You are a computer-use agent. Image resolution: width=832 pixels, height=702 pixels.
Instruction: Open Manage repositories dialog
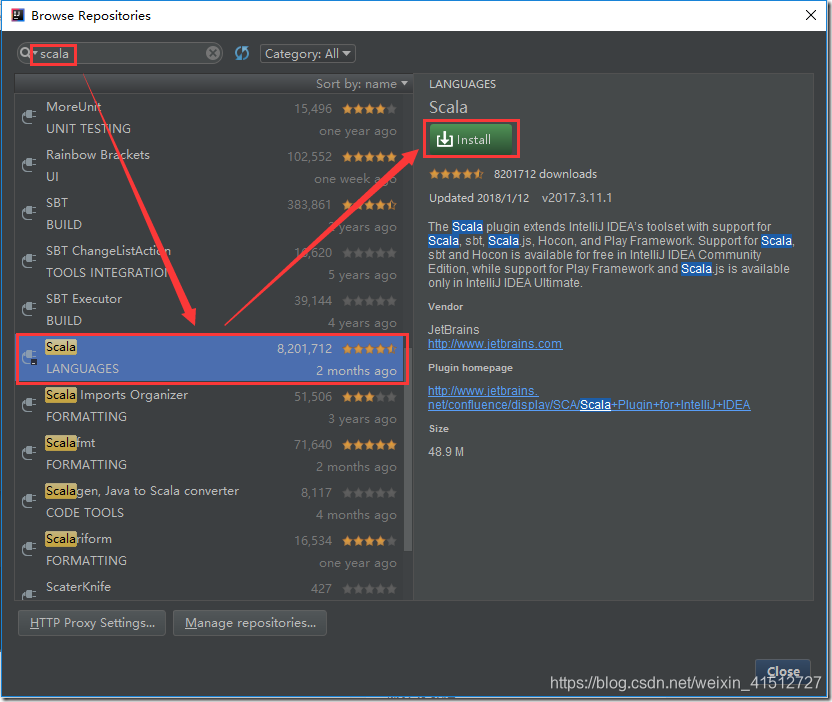[250, 622]
